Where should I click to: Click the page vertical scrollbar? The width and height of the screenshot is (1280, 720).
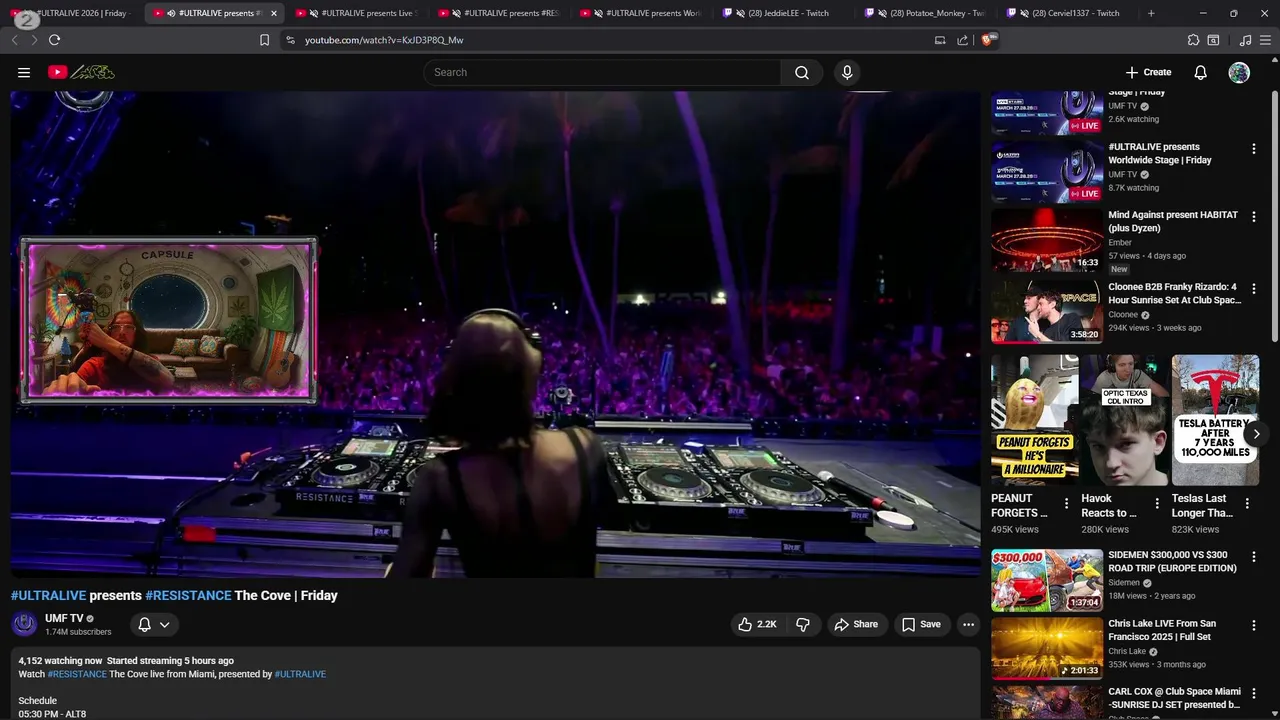(x=1274, y=215)
